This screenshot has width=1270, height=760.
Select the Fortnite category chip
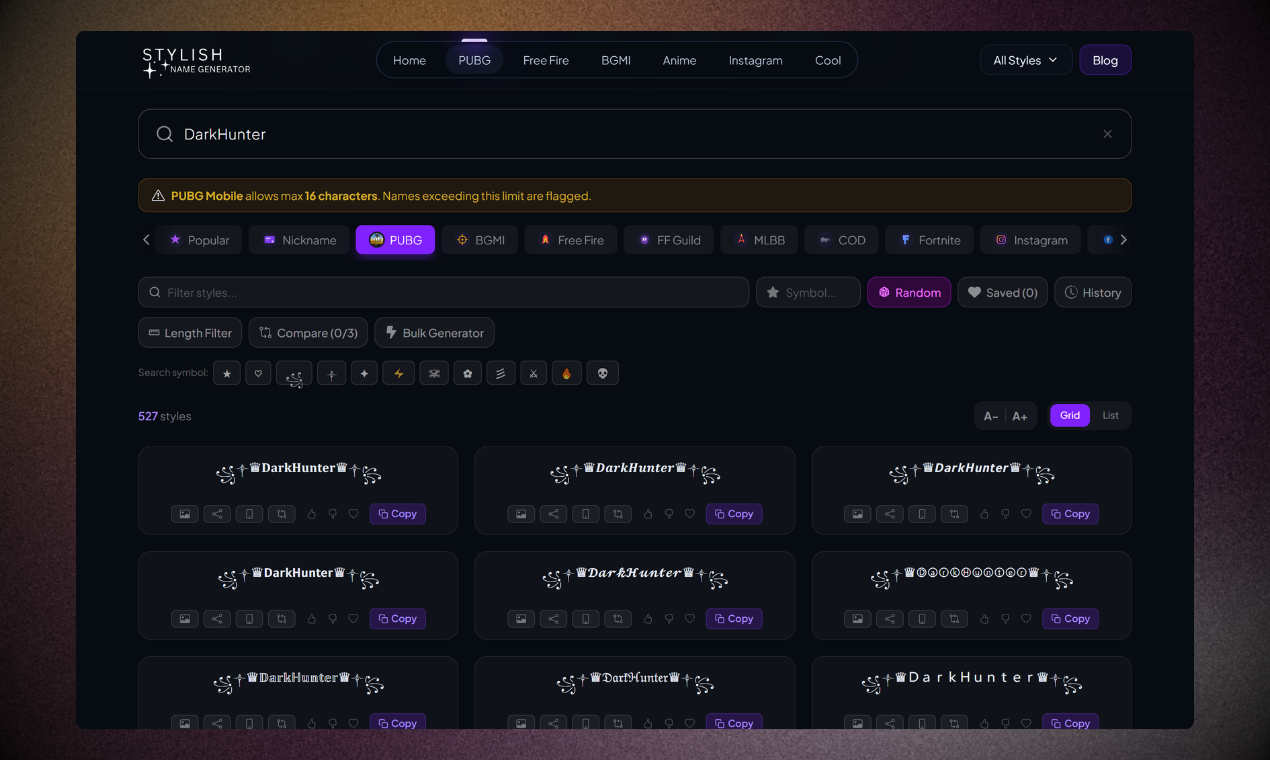pos(930,240)
